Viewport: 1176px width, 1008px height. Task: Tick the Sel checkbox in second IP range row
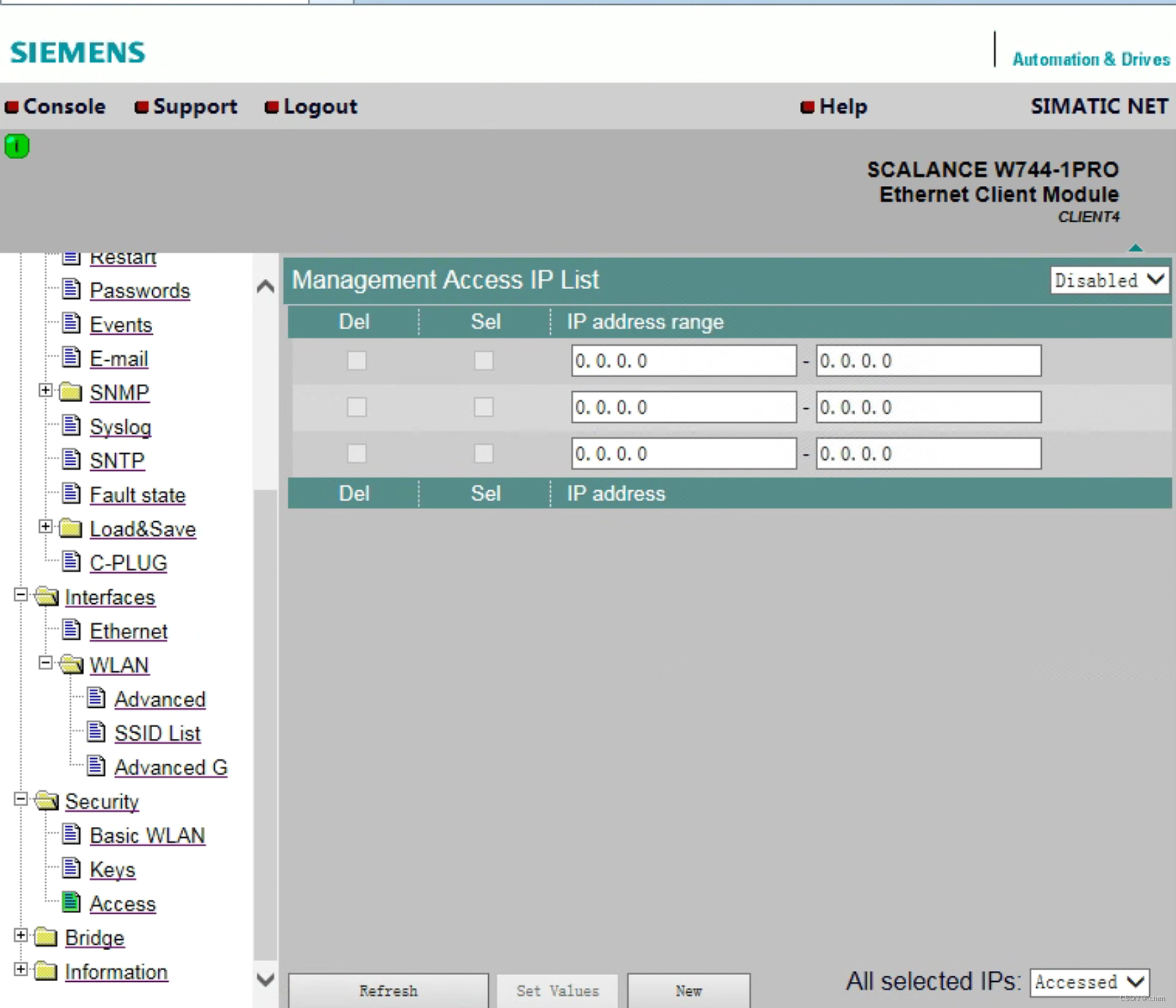pos(484,407)
